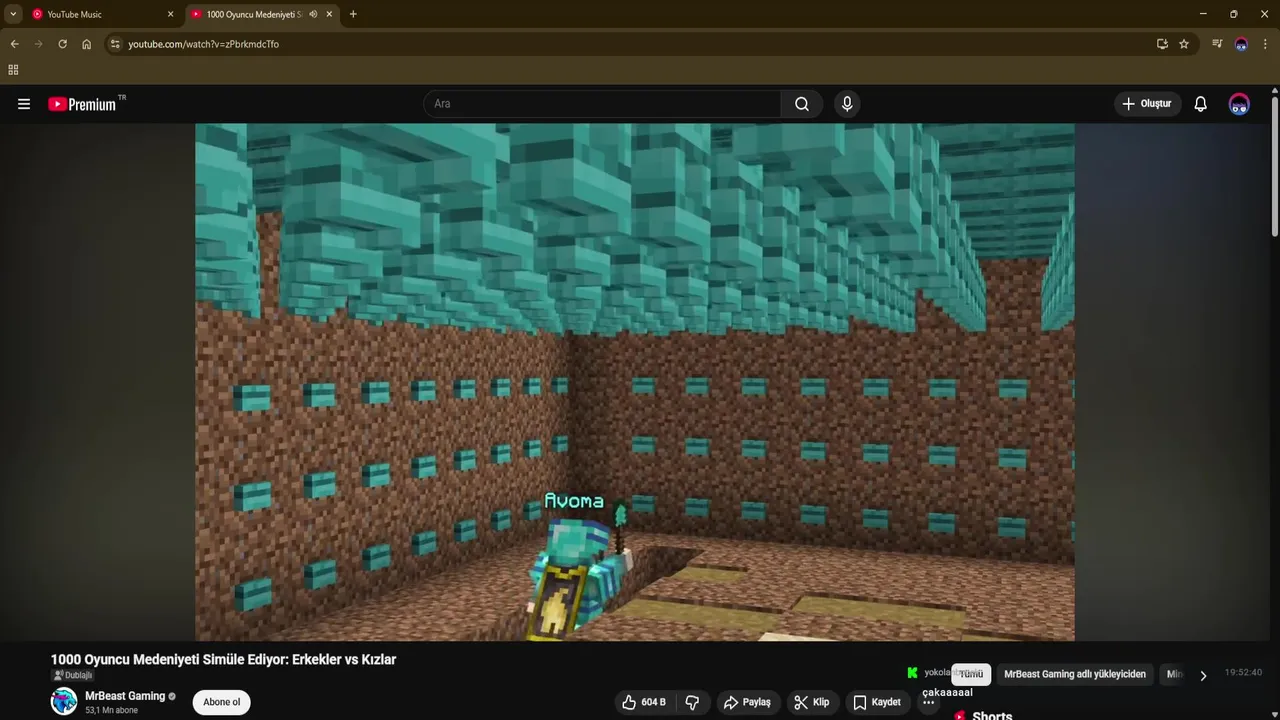Go back with browser back arrow
1280x720 pixels.
pos(14,44)
